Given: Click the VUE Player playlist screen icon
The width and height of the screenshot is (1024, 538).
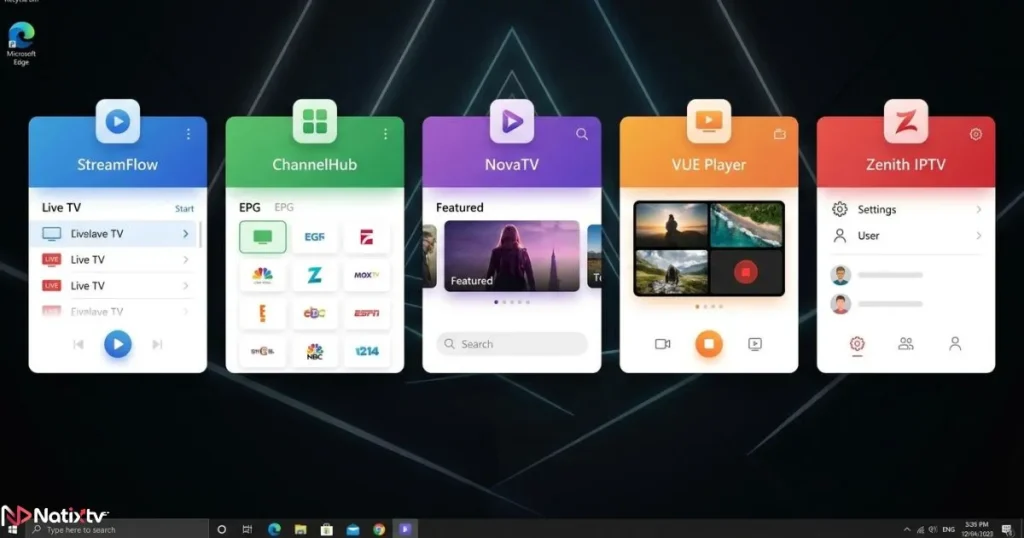Looking at the screenshot, I should pos(755,344).
